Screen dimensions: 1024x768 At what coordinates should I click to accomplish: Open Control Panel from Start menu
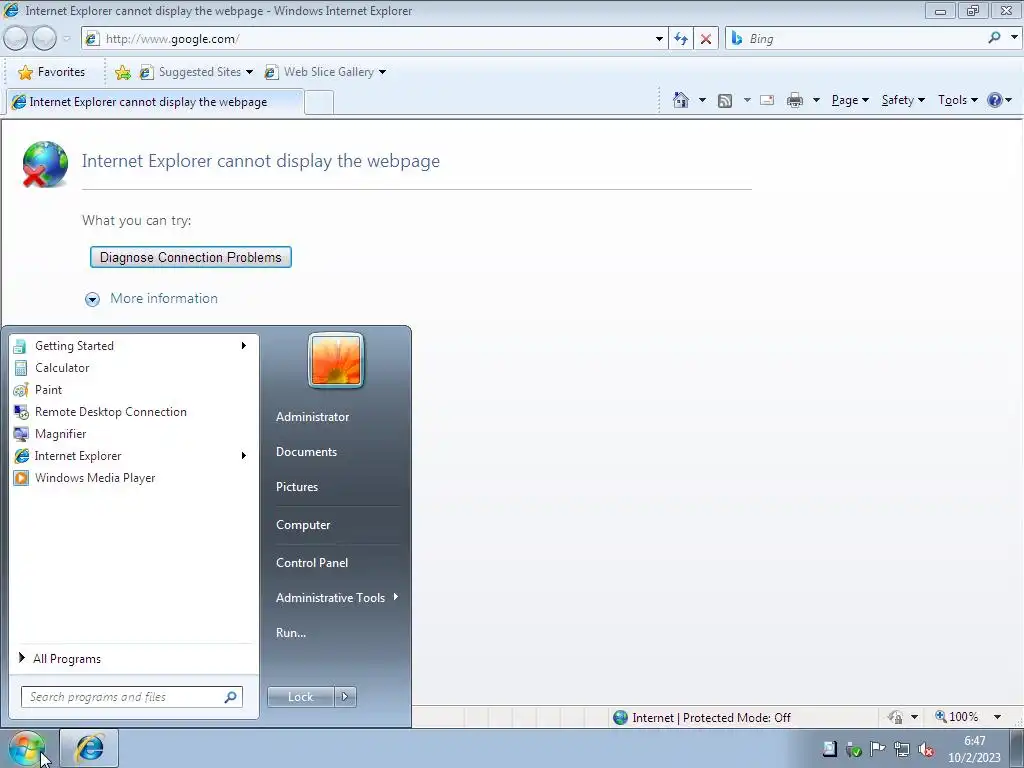312,563
